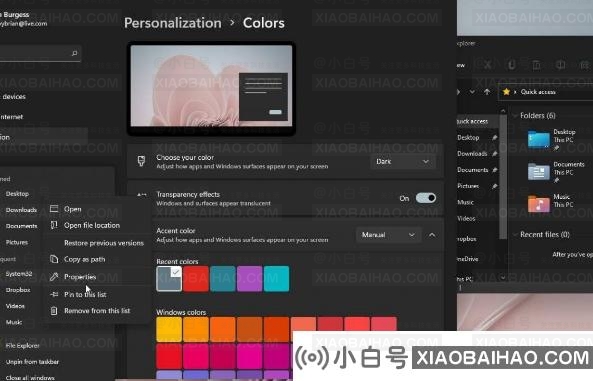This screenshot has height=381, width=593.
Task: Select the first yellow Windows color swatch
Action: (169, 330)
